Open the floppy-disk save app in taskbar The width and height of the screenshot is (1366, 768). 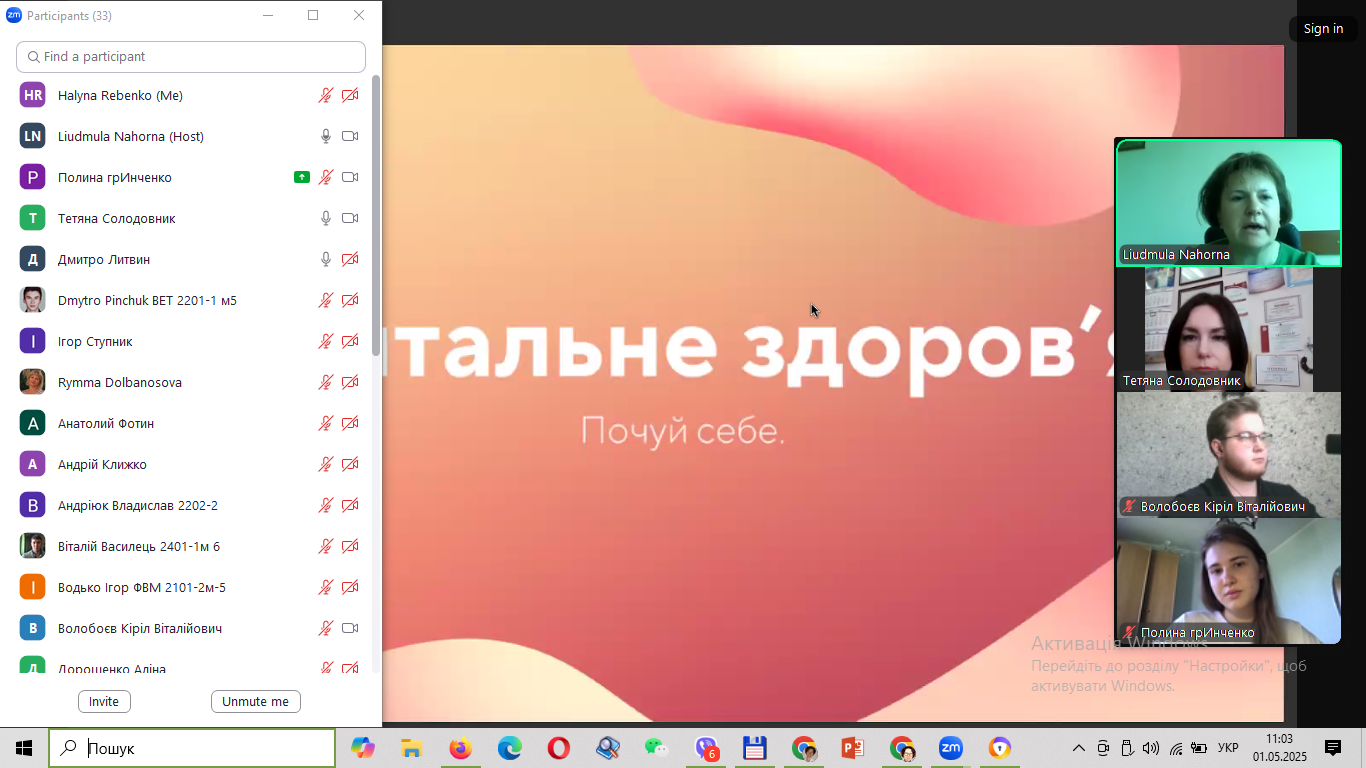(755, 748)
